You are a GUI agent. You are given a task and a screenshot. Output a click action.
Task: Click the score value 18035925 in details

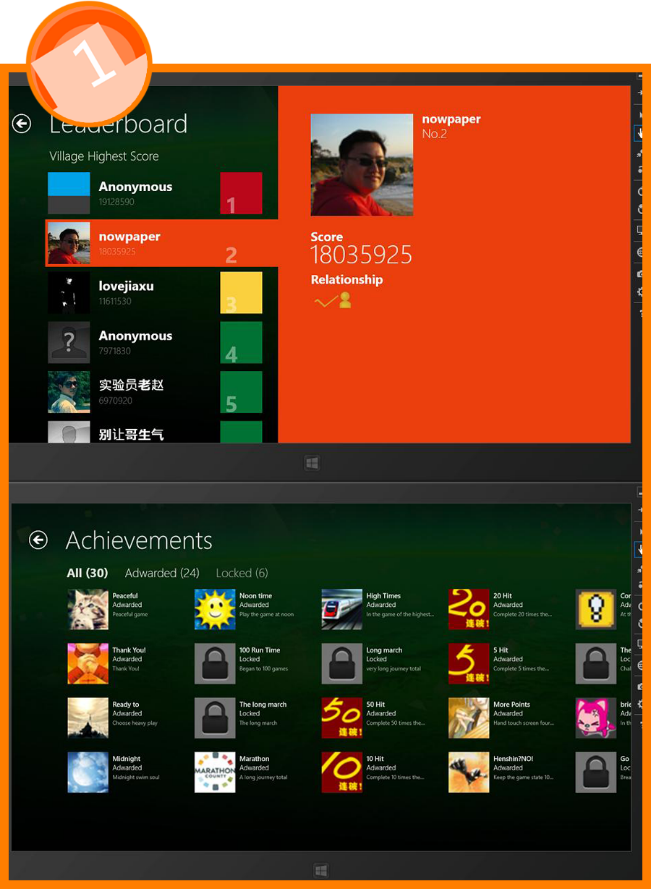coord(361,255)
